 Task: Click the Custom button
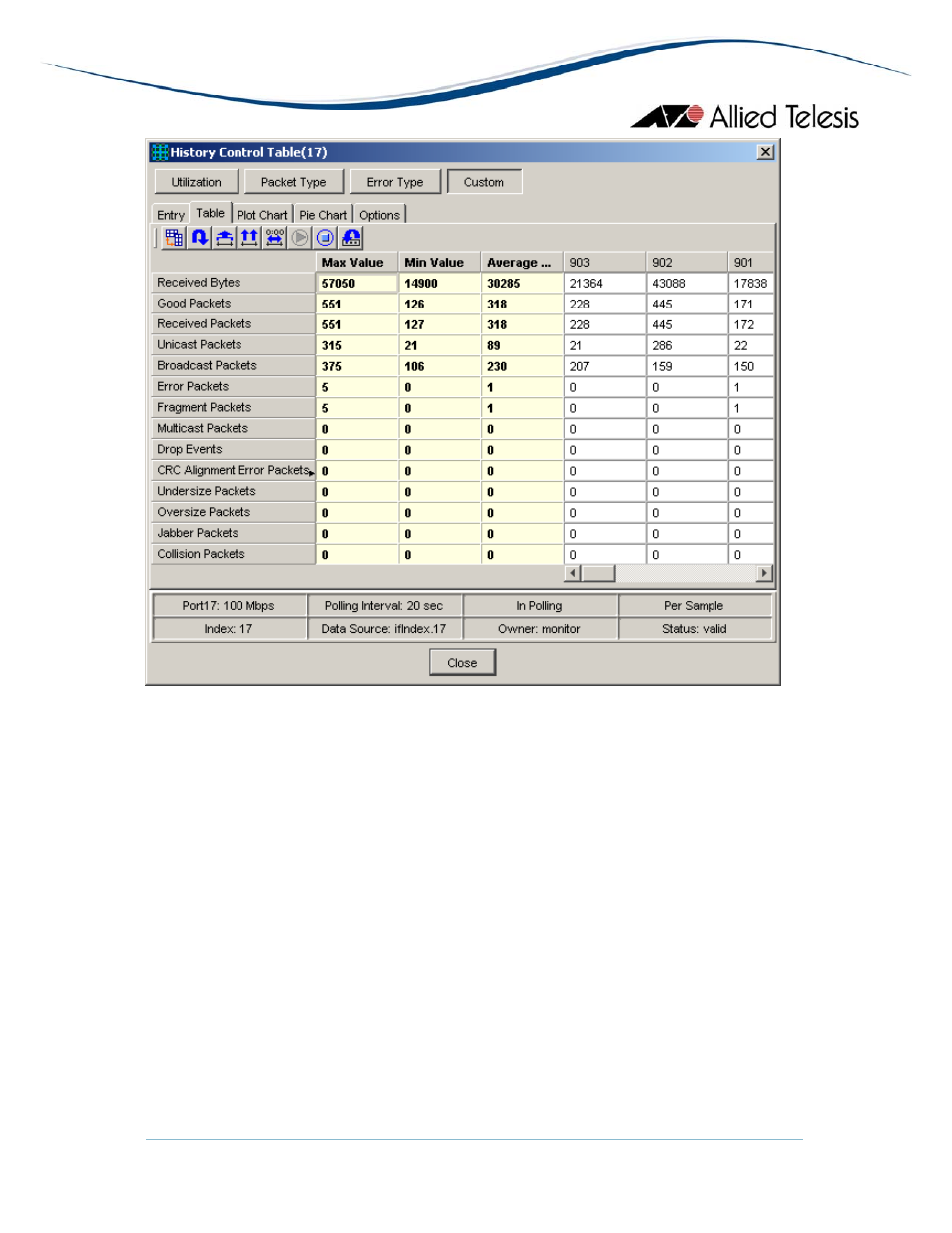point(484,182)
